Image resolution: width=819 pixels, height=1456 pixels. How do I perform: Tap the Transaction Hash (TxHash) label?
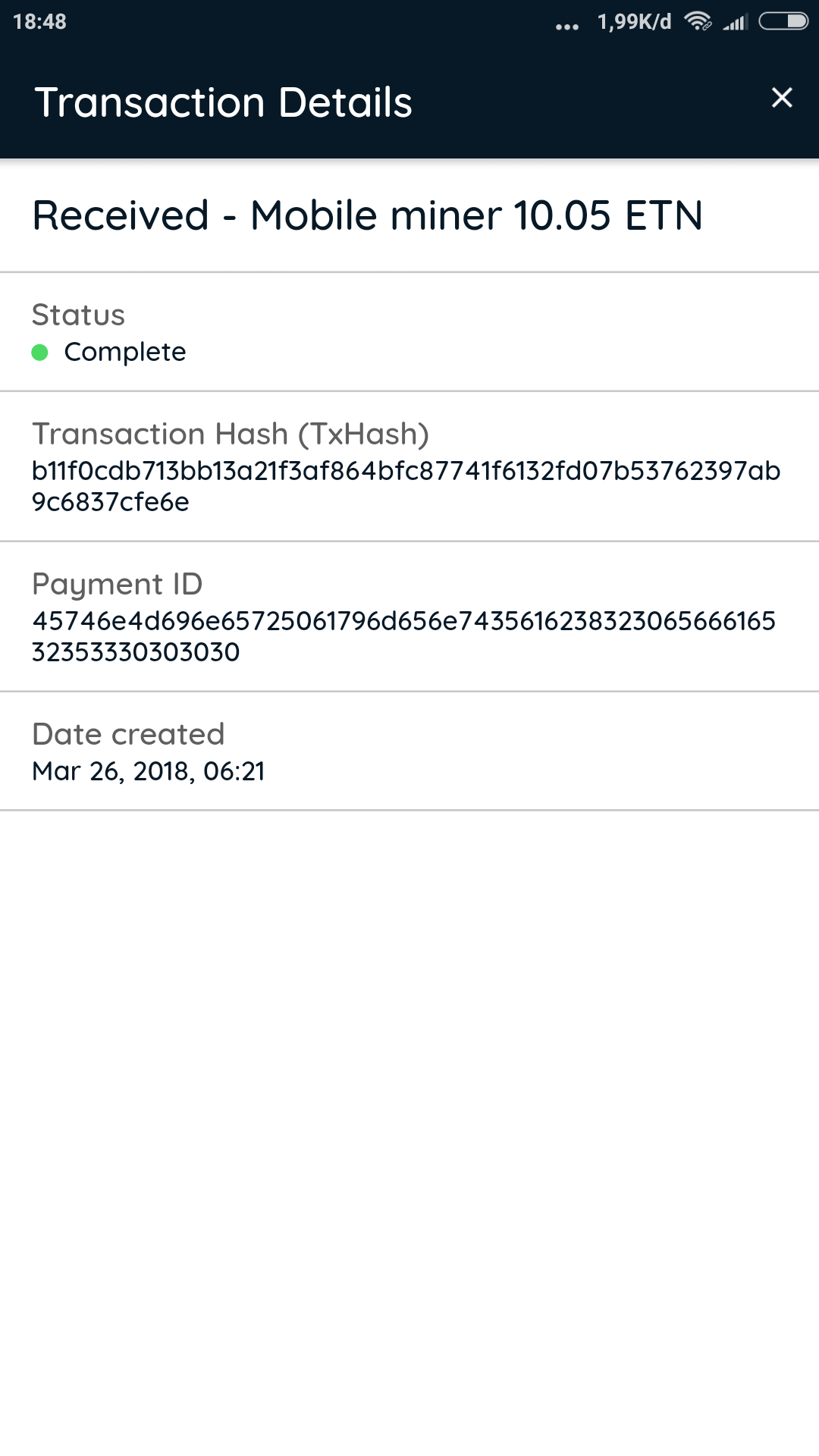tap(231, 434)
